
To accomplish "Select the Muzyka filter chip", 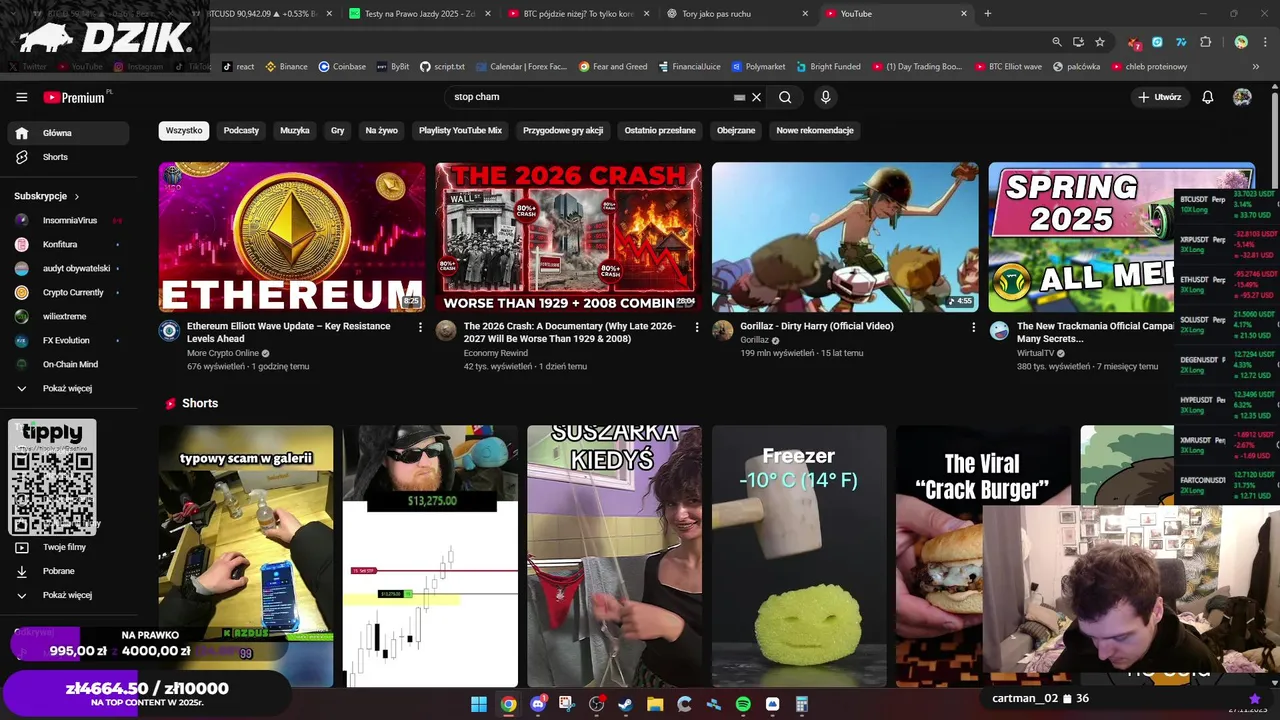I will click(295, 130).
